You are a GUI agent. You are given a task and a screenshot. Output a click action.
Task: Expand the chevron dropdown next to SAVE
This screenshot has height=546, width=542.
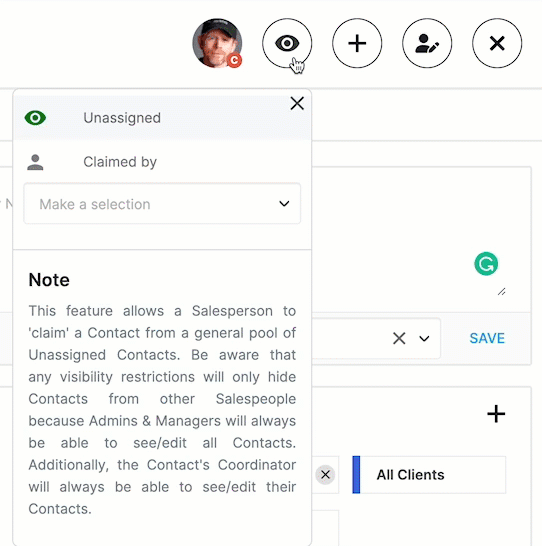point(424,338)
